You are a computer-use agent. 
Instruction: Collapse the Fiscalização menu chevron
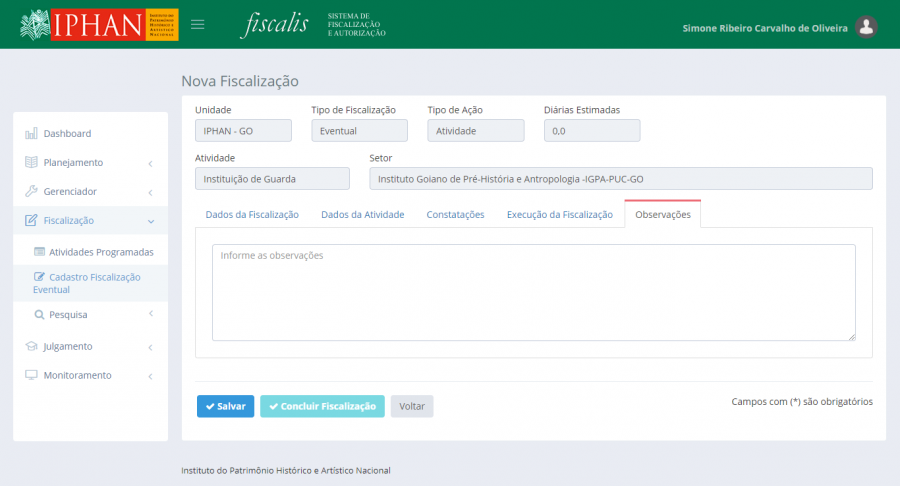[150, 221]
